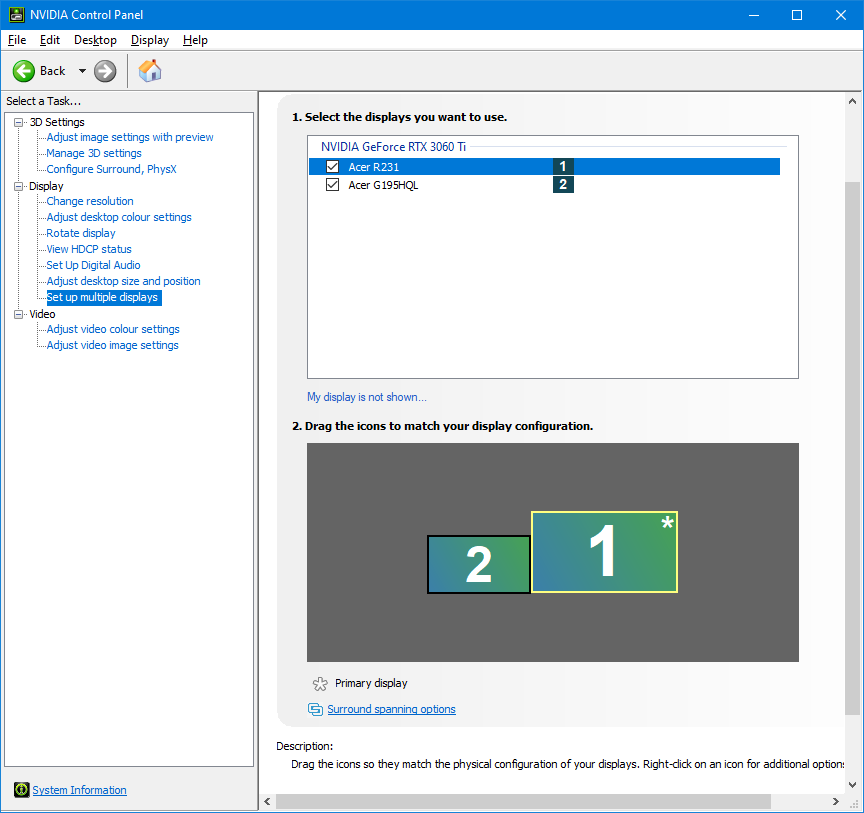The width and height of the screenshot is (864, 813).
Task: Open Change resolution task
Action: pos(90,201)
